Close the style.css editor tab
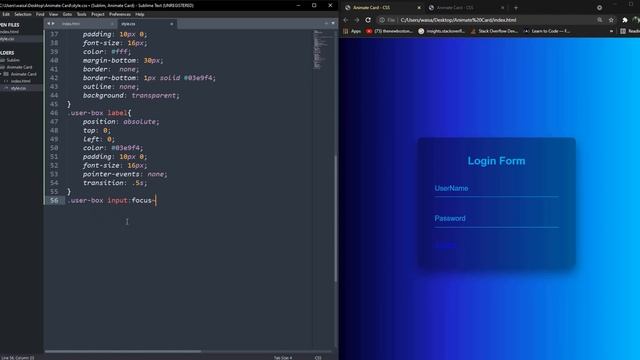640x360 pixels. [171, 24]
